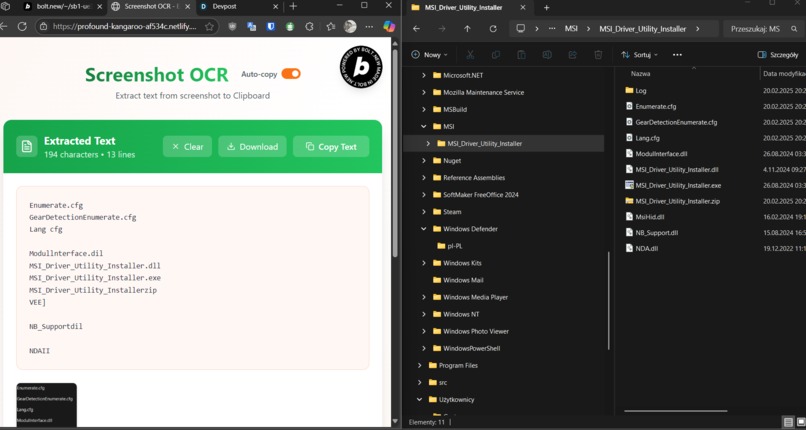Click the Paste icon in Explorer toolbar
The width and height of the screenshot is (806, 430).
521,54
